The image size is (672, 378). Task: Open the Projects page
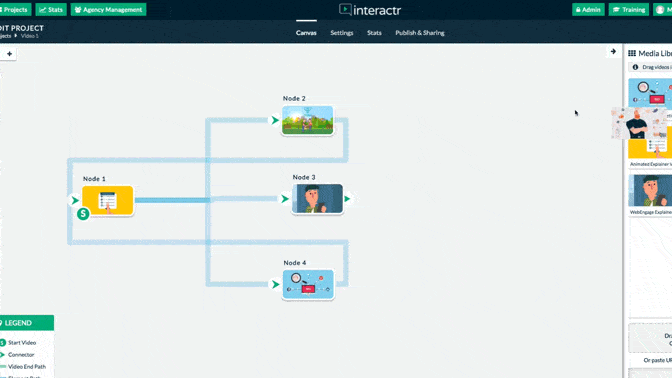[15, 9]
